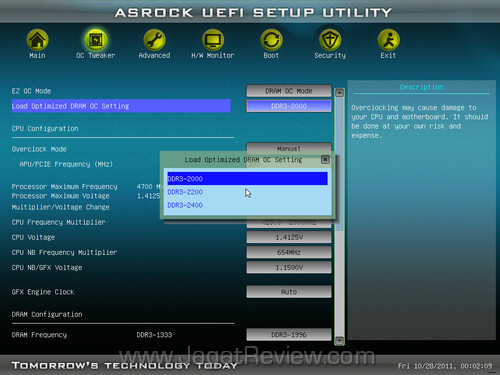Click the DRAM Configuration section heading
Screen dimensions: 500x375
click(47, 314)
